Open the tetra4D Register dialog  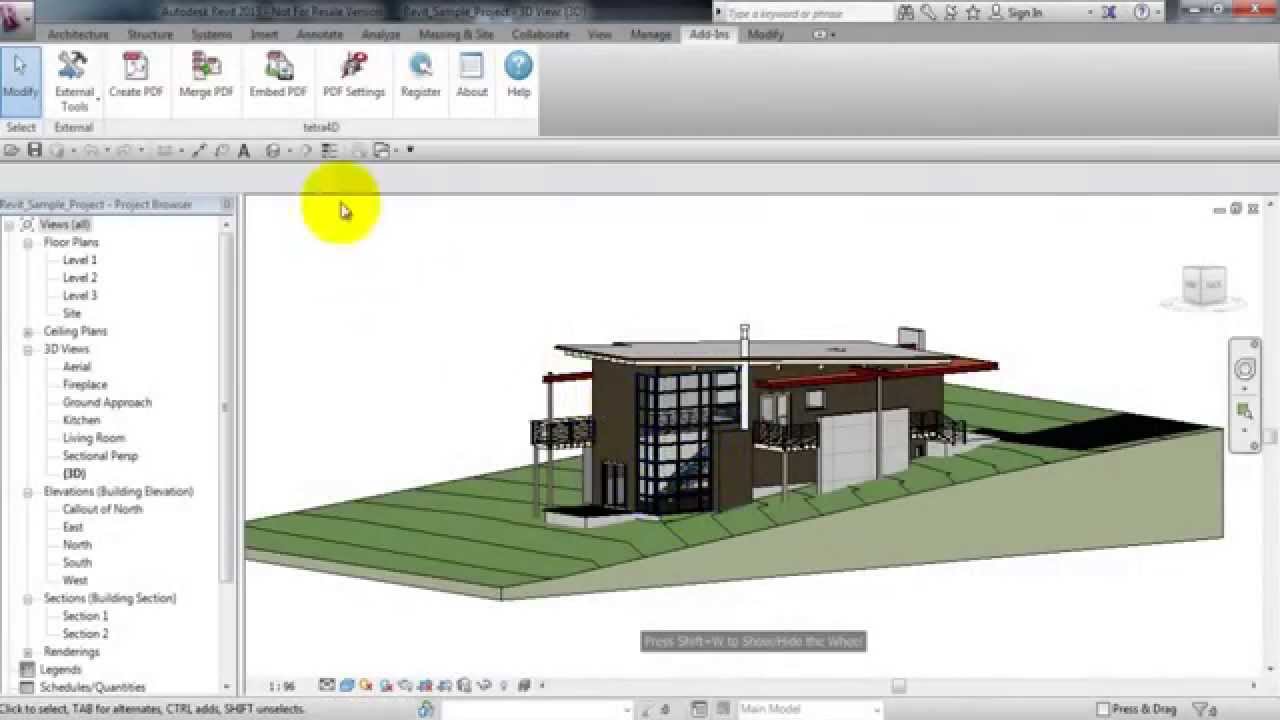click(420, 76)
